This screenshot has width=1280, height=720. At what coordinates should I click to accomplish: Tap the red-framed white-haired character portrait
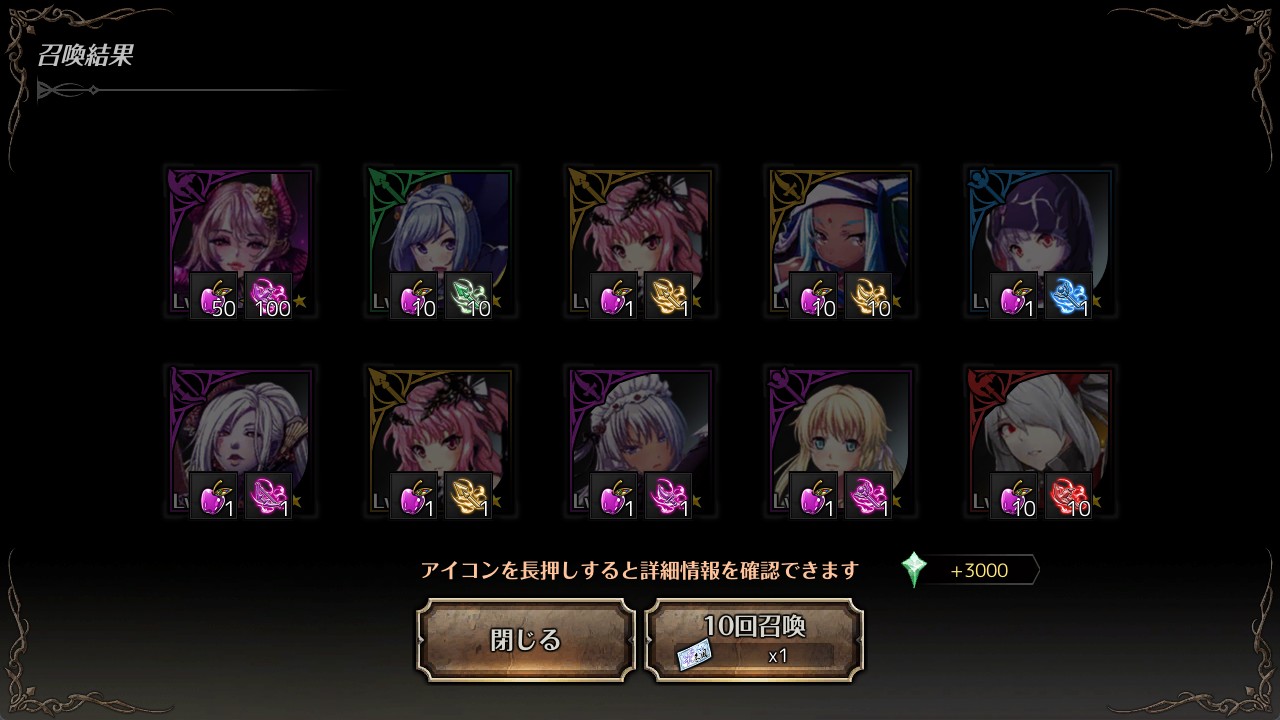(1041, 442)
